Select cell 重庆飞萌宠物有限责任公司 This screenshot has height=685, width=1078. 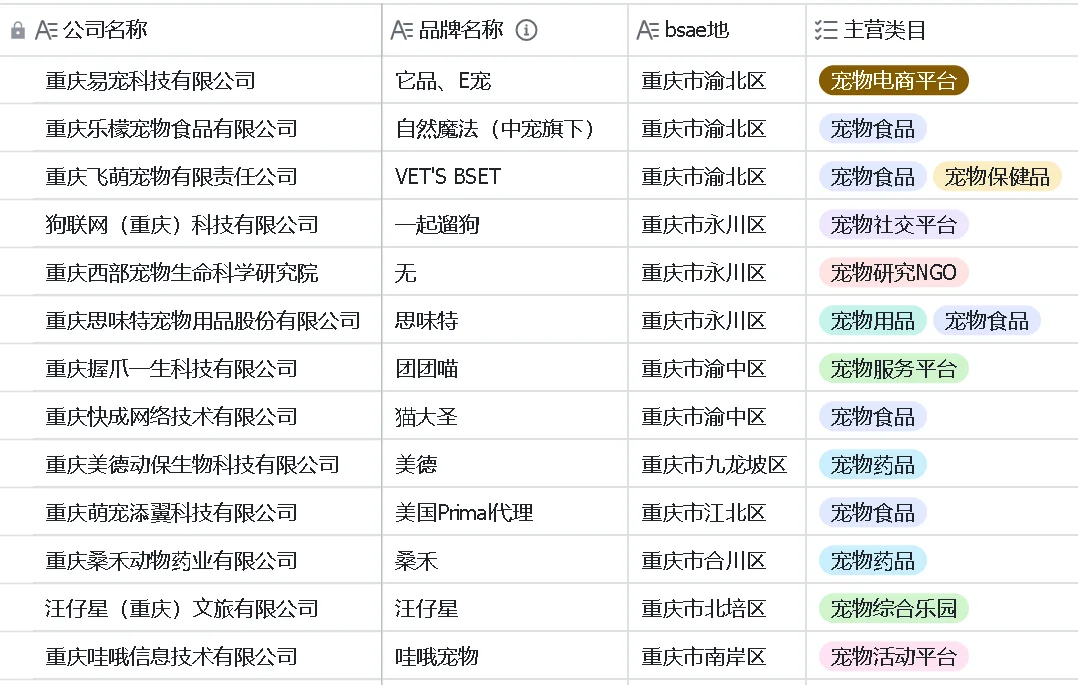point(190,177)
